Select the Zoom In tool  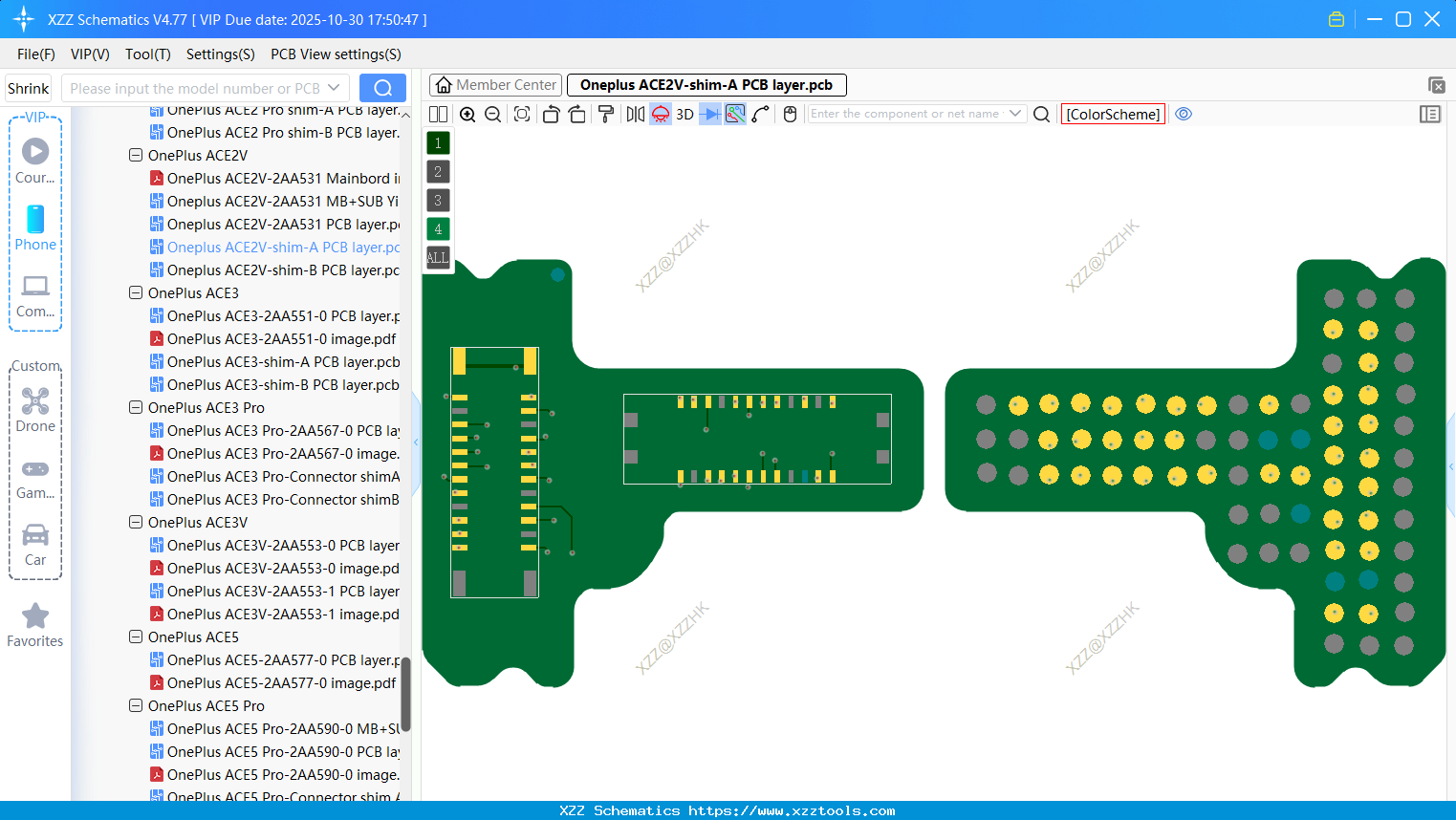(x=467, y=114)
